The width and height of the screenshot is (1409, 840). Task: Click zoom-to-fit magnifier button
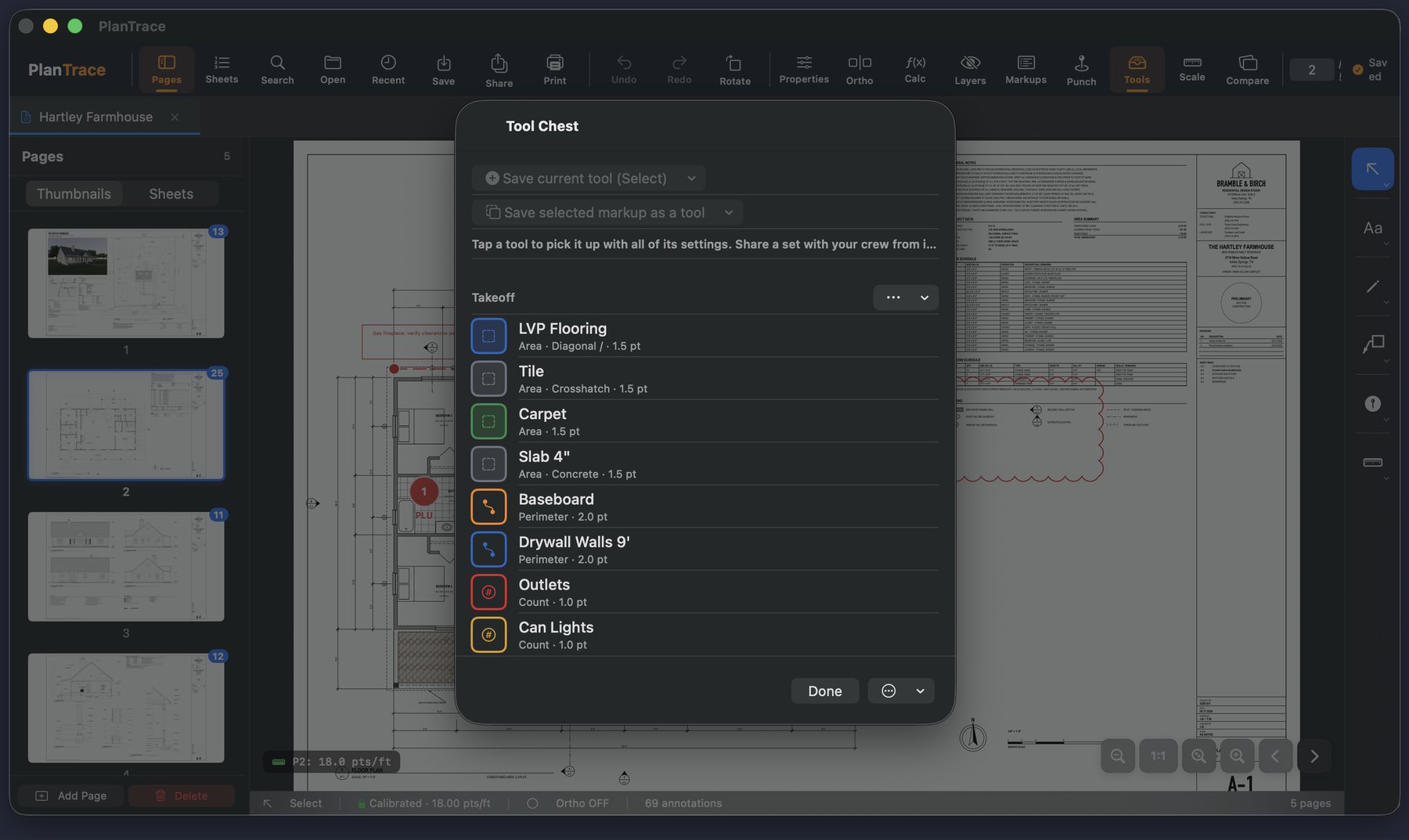(1198, 756)
